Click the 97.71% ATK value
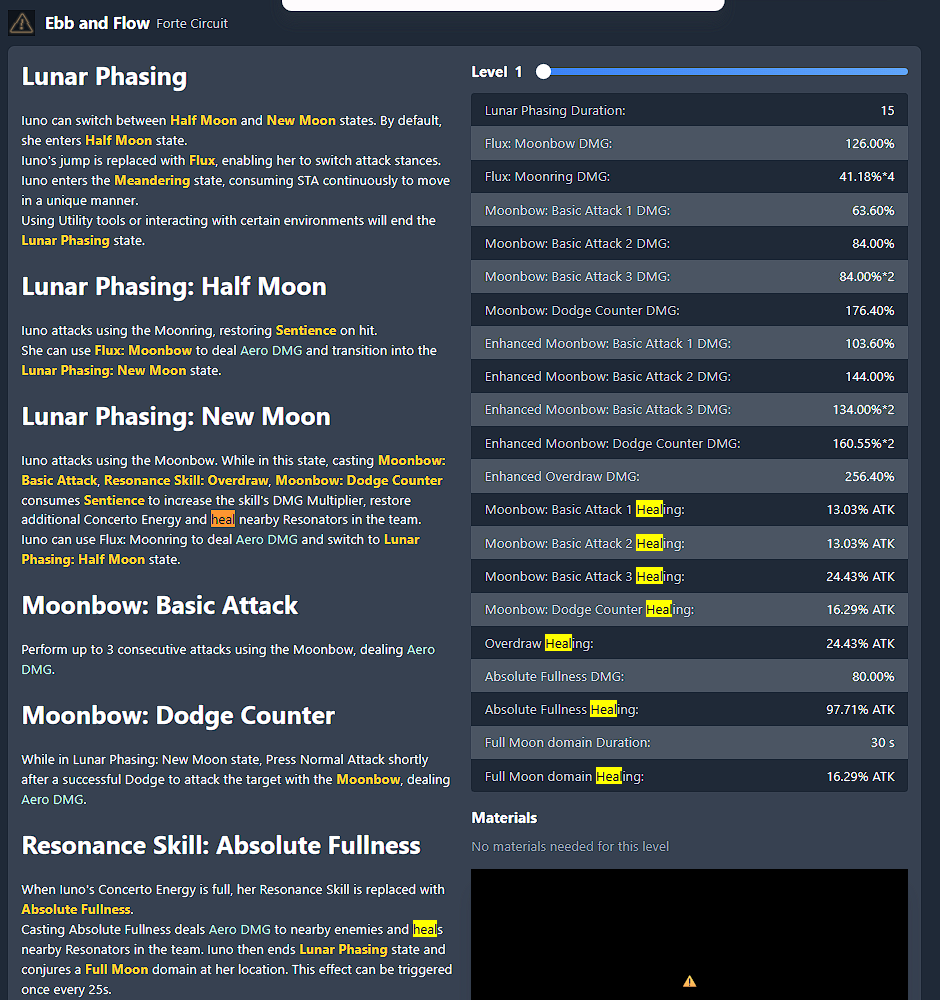Screen dimensions: 940x1000 (x=860, y=710)
